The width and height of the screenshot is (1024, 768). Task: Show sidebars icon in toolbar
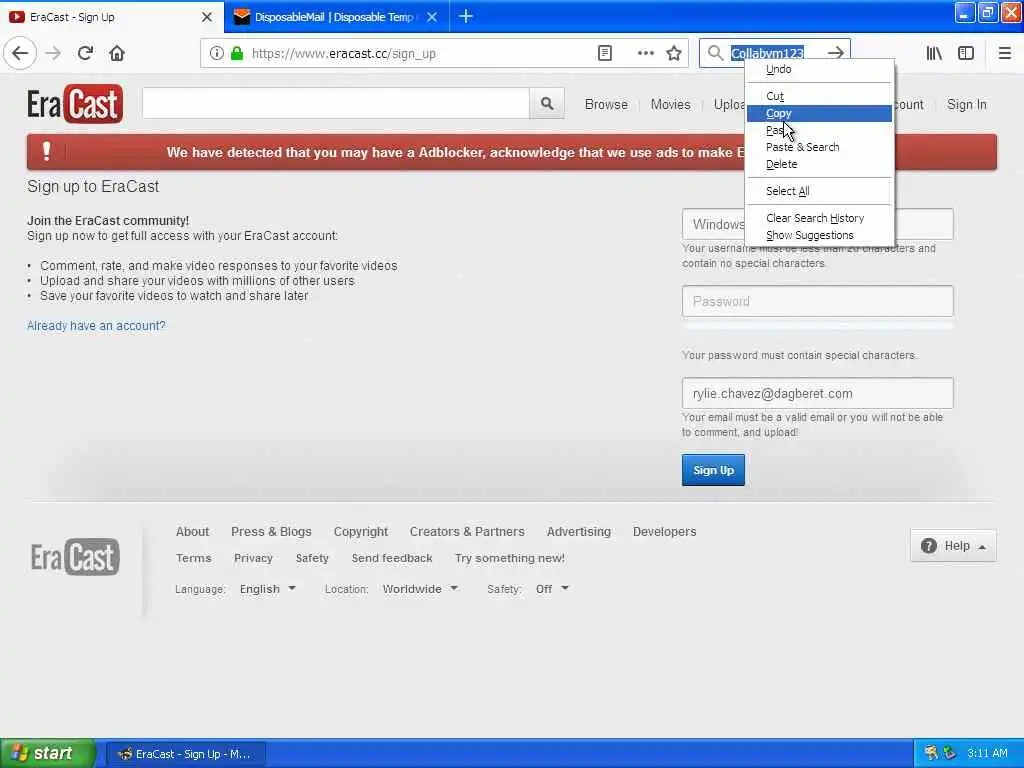pyautogui.click(x=966, y=53)
